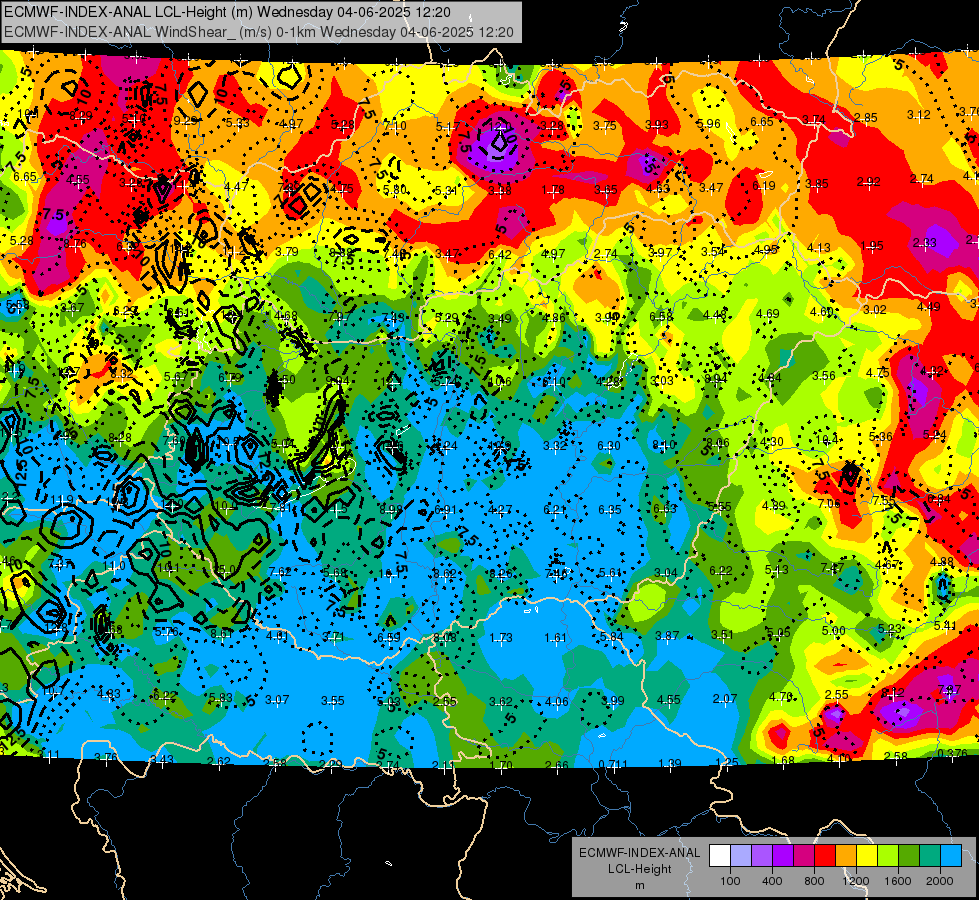The height and width of the screenshot is (900, 979).
Task: Click the legend title ECMWF-INDEX-ANAL
Action: (639, 853)
